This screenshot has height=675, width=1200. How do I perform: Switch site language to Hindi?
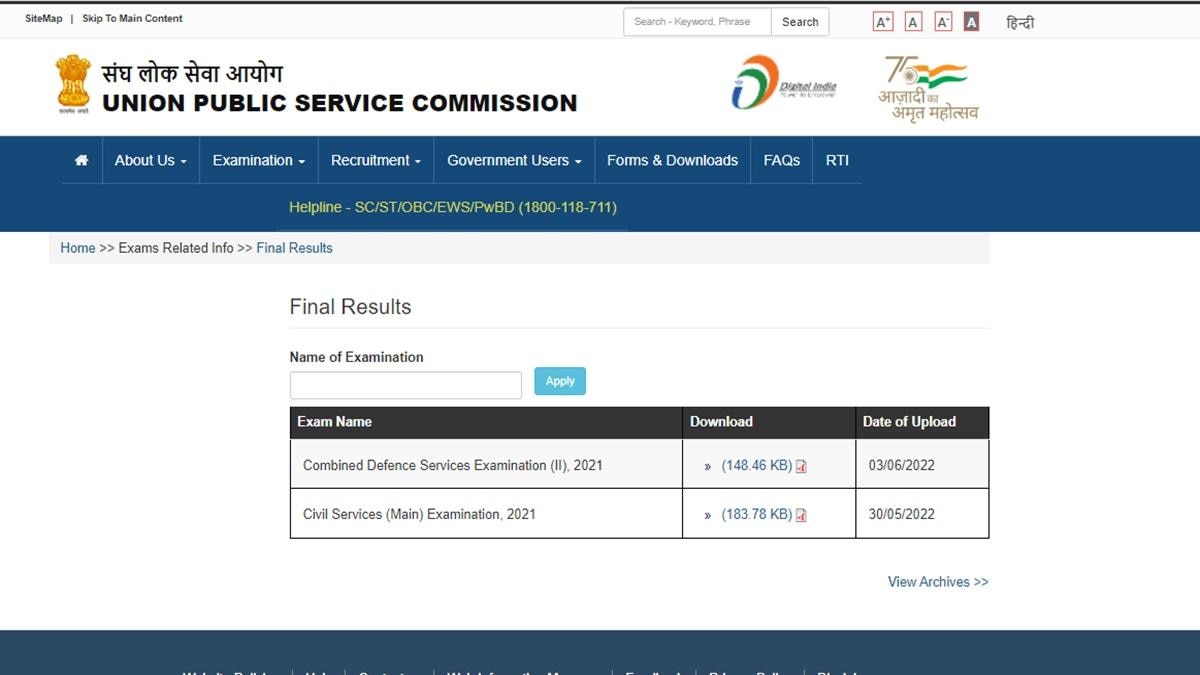coord(1020,21)
